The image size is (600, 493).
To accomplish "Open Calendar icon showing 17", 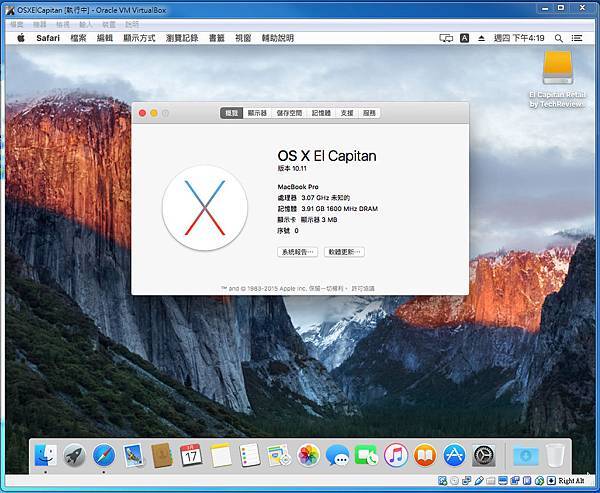I will pyautogui.click(x=191, y=455).
